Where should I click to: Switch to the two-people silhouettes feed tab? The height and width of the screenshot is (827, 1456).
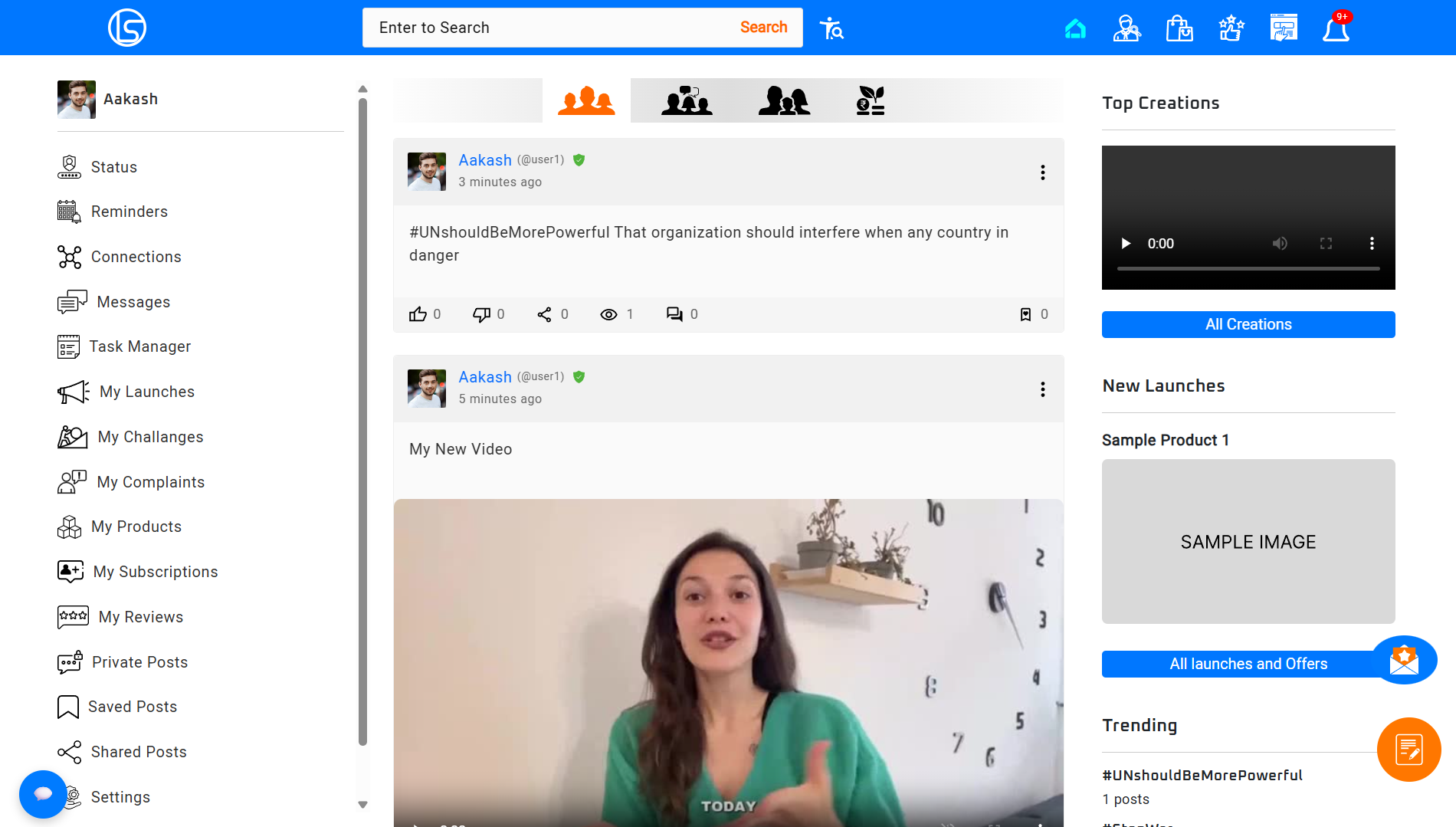coord(784,100)
